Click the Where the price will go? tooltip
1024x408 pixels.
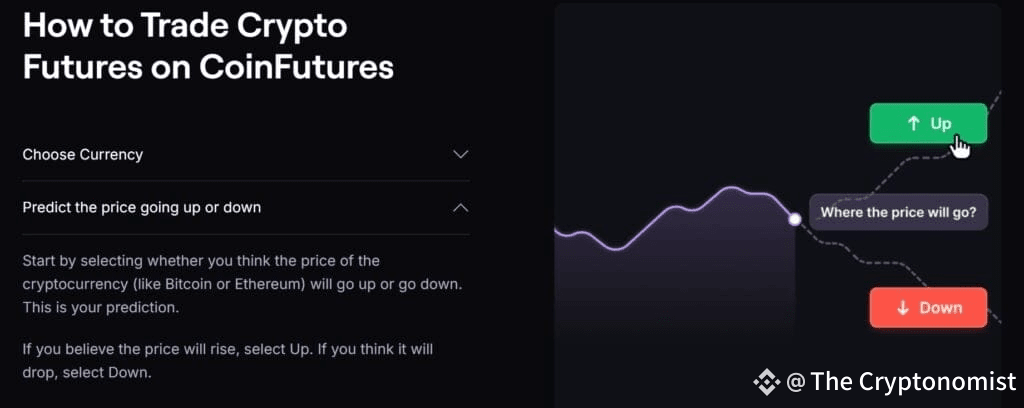(x=899, y=212)
